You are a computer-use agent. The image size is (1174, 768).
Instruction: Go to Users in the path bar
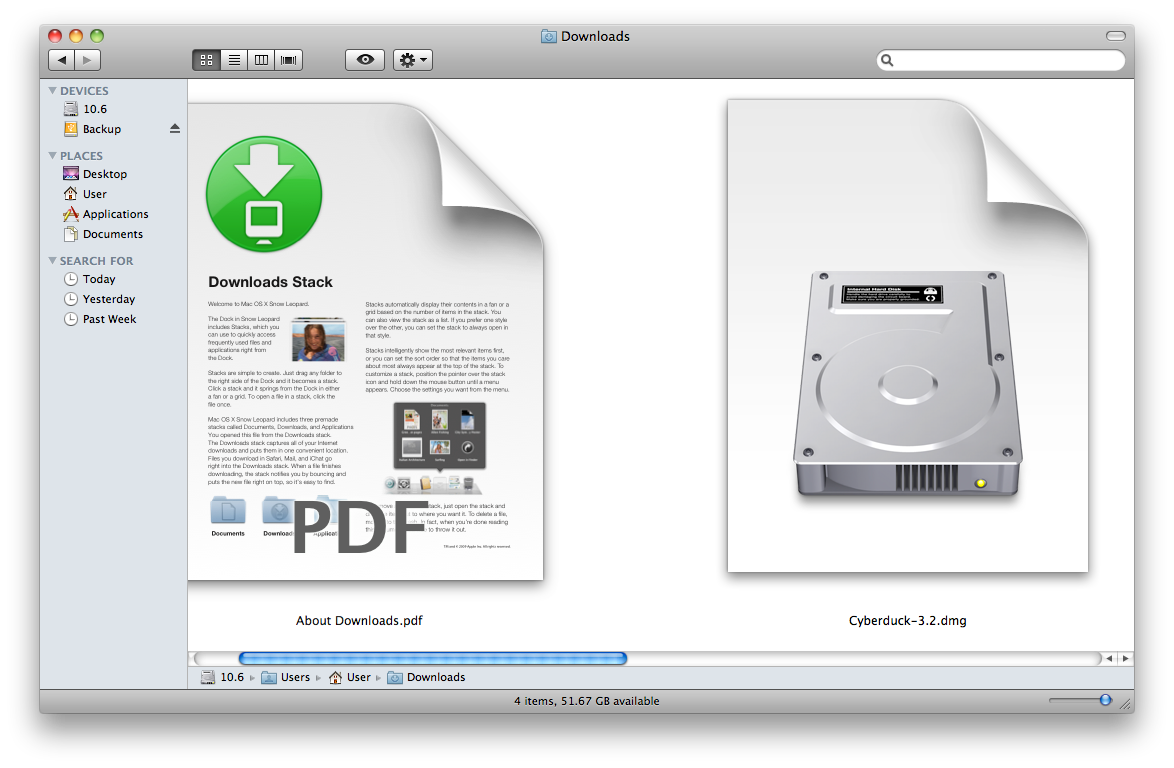(285, 677)
